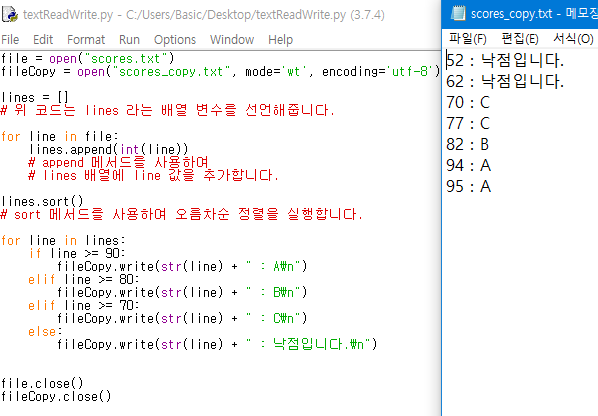Click the Notepad title scores_copy.txt
The height and width of the screenshot is (416, 598).
coord(511,14)
